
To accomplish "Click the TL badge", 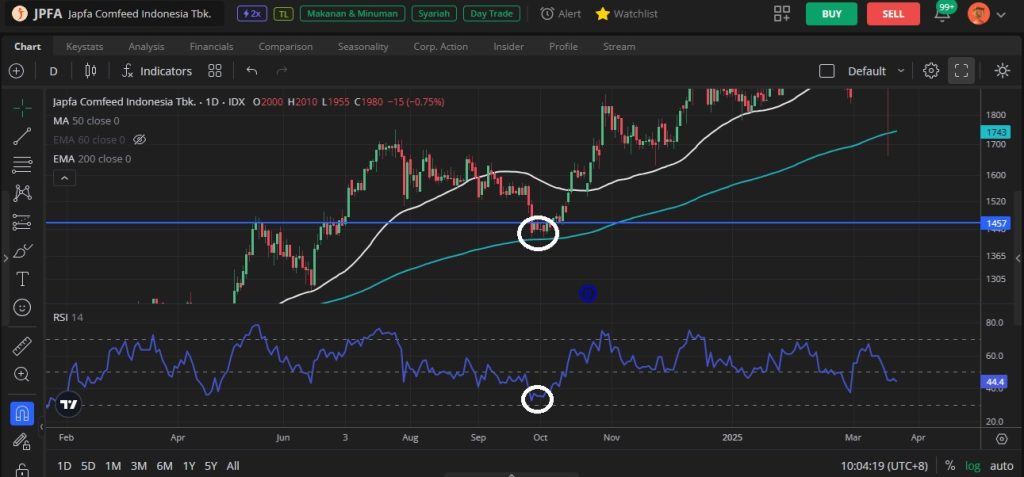I will [x=283, y=14].
